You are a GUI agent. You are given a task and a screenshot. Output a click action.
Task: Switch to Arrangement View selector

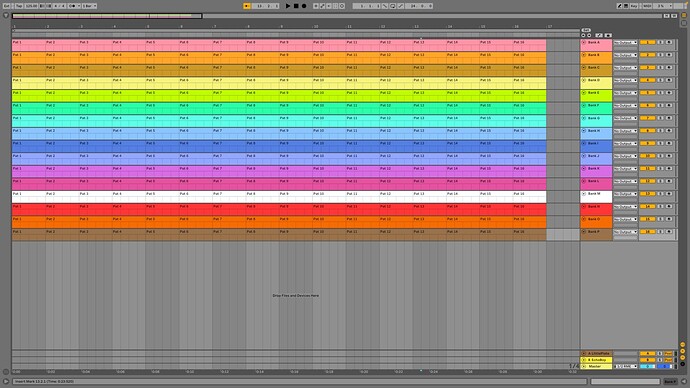click(x=684, y=15)
